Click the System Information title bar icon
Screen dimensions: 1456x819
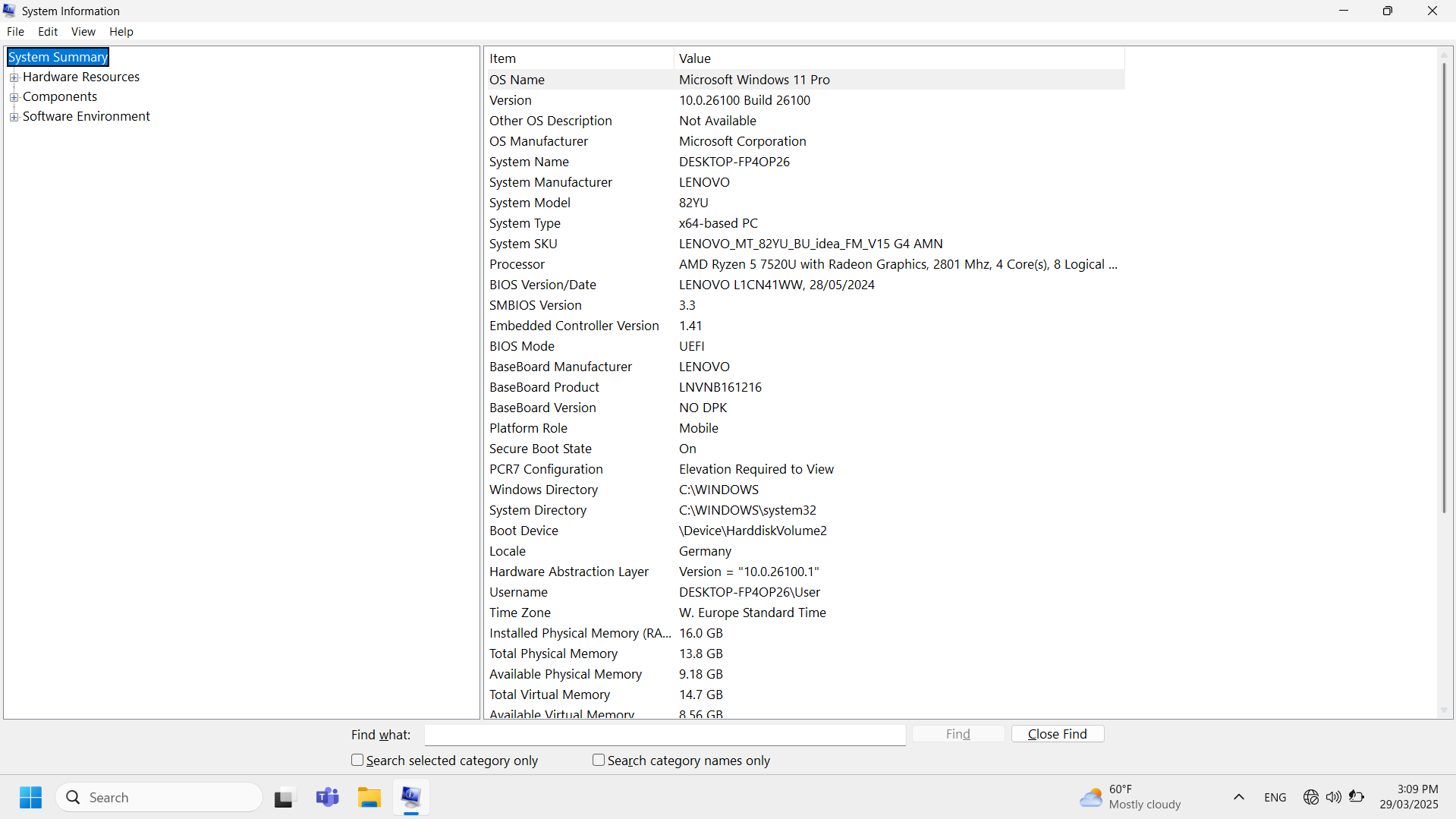(9, 11)
